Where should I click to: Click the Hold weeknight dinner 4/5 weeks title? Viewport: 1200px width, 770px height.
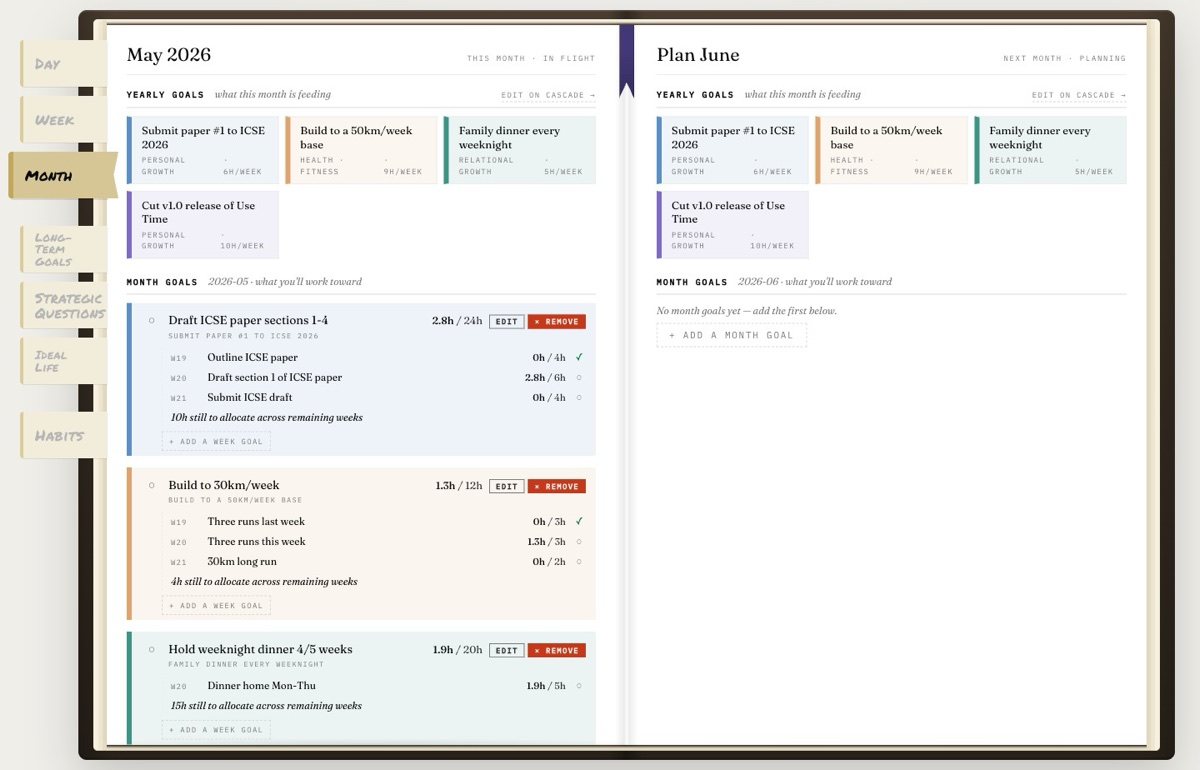click(x=260, y=649)
